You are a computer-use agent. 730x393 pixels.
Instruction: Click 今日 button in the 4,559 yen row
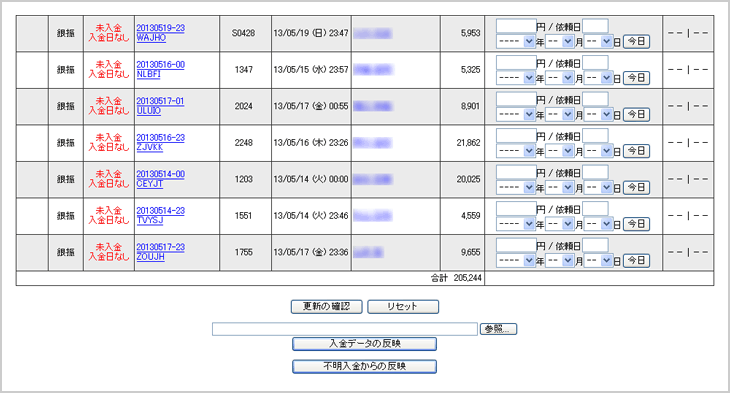click(x=636, y=224)
